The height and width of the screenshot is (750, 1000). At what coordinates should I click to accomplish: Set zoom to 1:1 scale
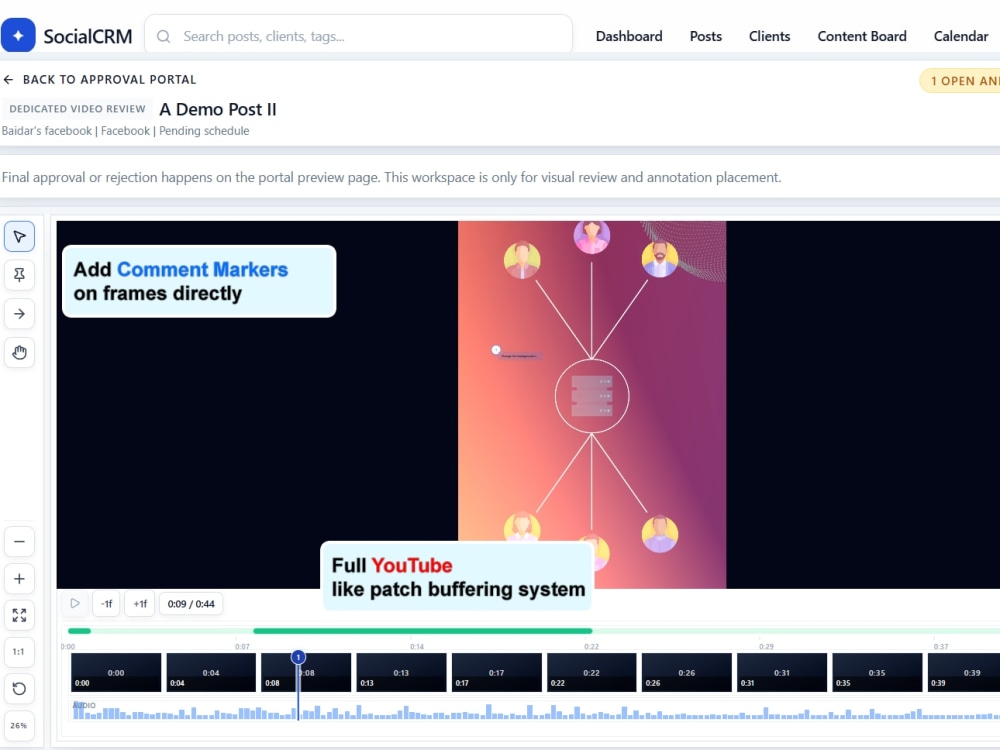(x=19, y=652)
